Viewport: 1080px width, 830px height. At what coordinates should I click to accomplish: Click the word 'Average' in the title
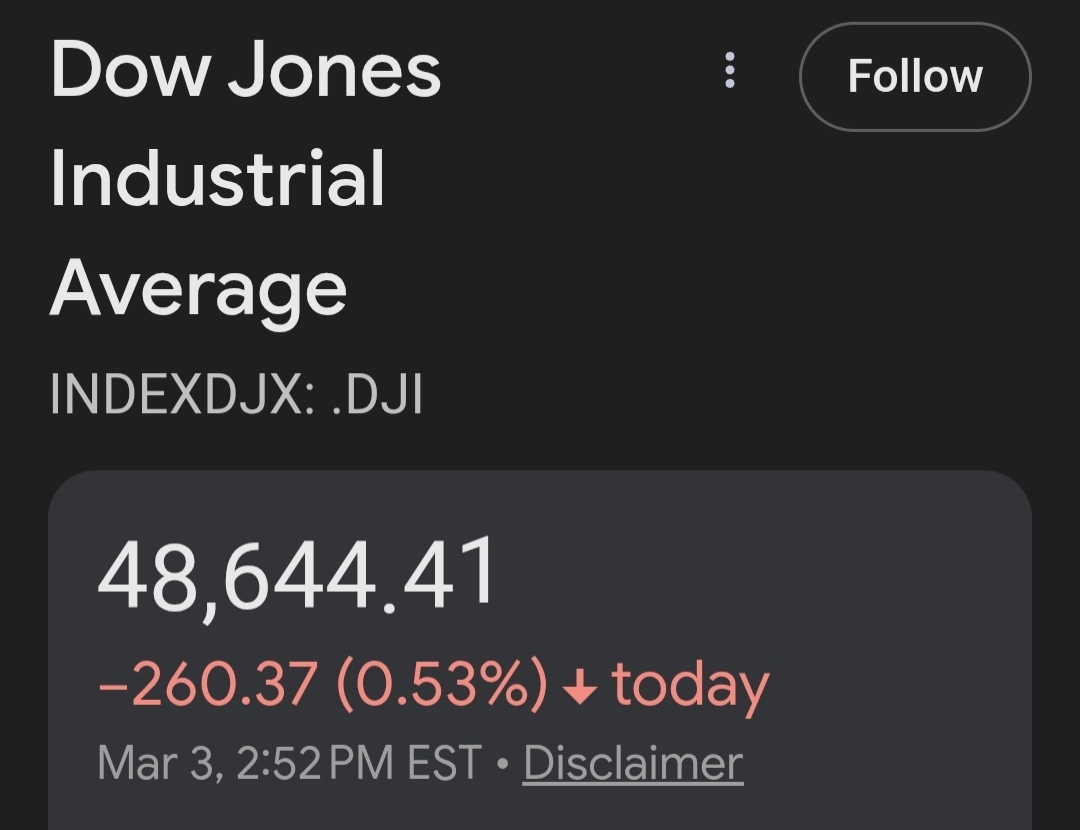tap(198, 288)
